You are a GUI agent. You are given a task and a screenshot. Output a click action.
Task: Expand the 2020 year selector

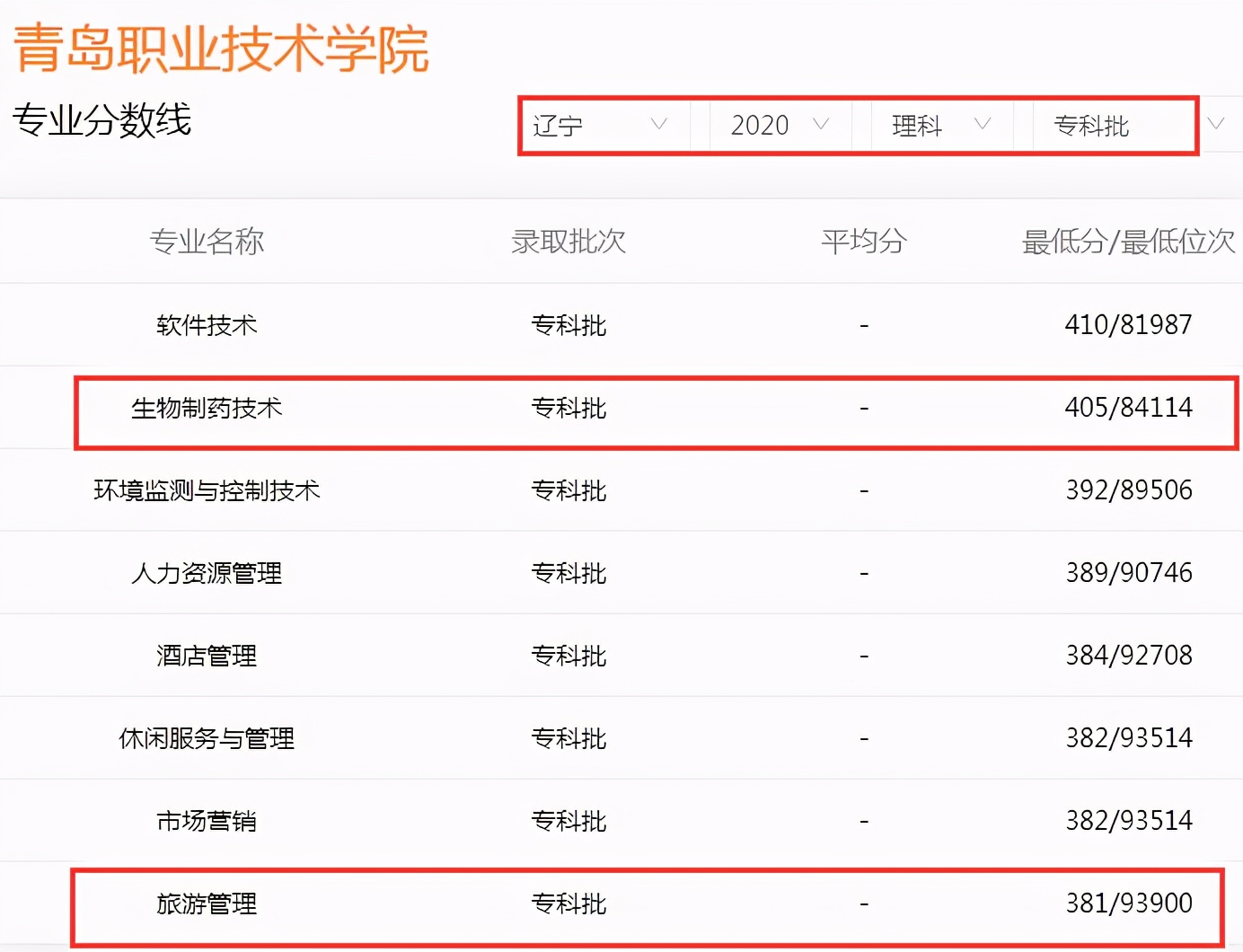(760, 126)
